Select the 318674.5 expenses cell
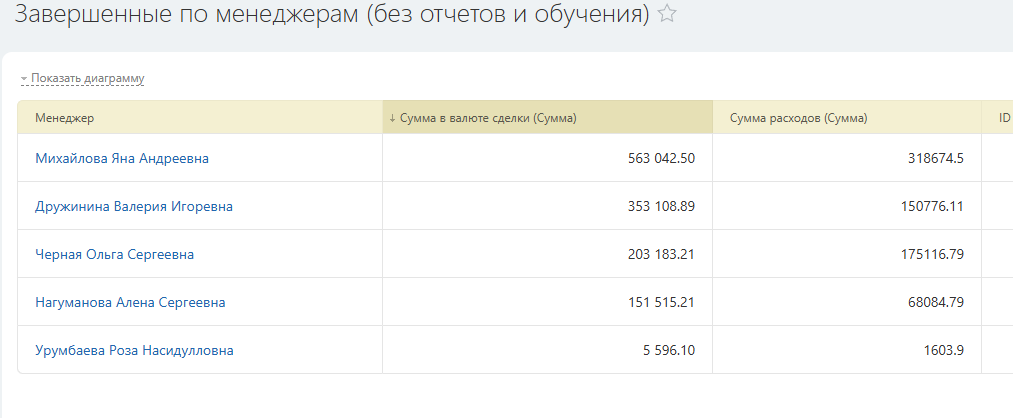 pos(847,158)
